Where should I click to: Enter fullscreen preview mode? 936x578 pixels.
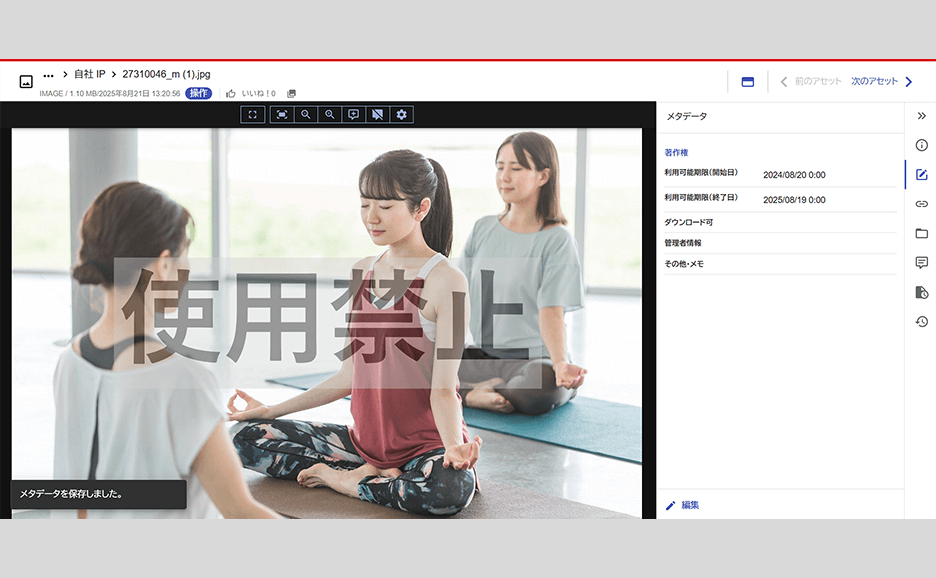pos(253,114)
